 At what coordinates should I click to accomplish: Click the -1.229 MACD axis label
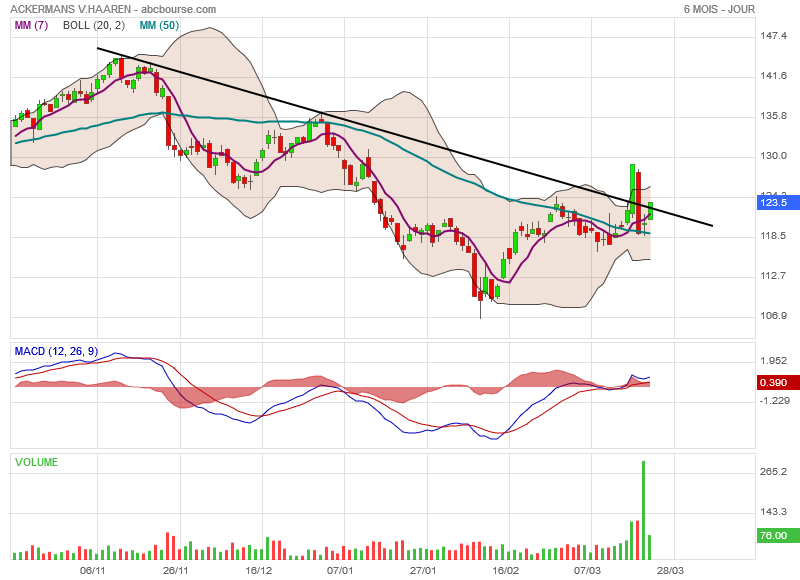coord(773,401)
